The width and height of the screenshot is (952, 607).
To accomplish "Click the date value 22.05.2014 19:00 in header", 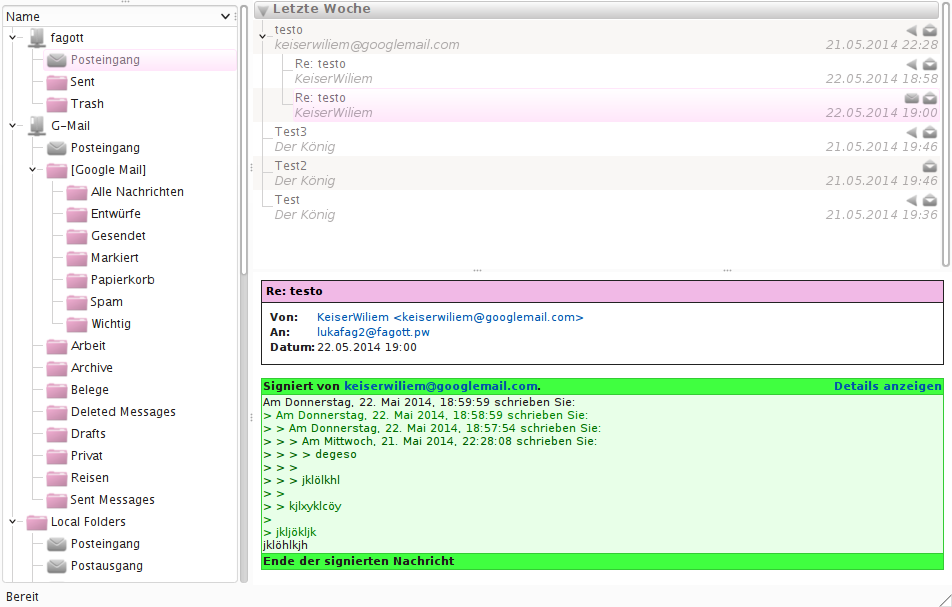I will click(367, 347).
